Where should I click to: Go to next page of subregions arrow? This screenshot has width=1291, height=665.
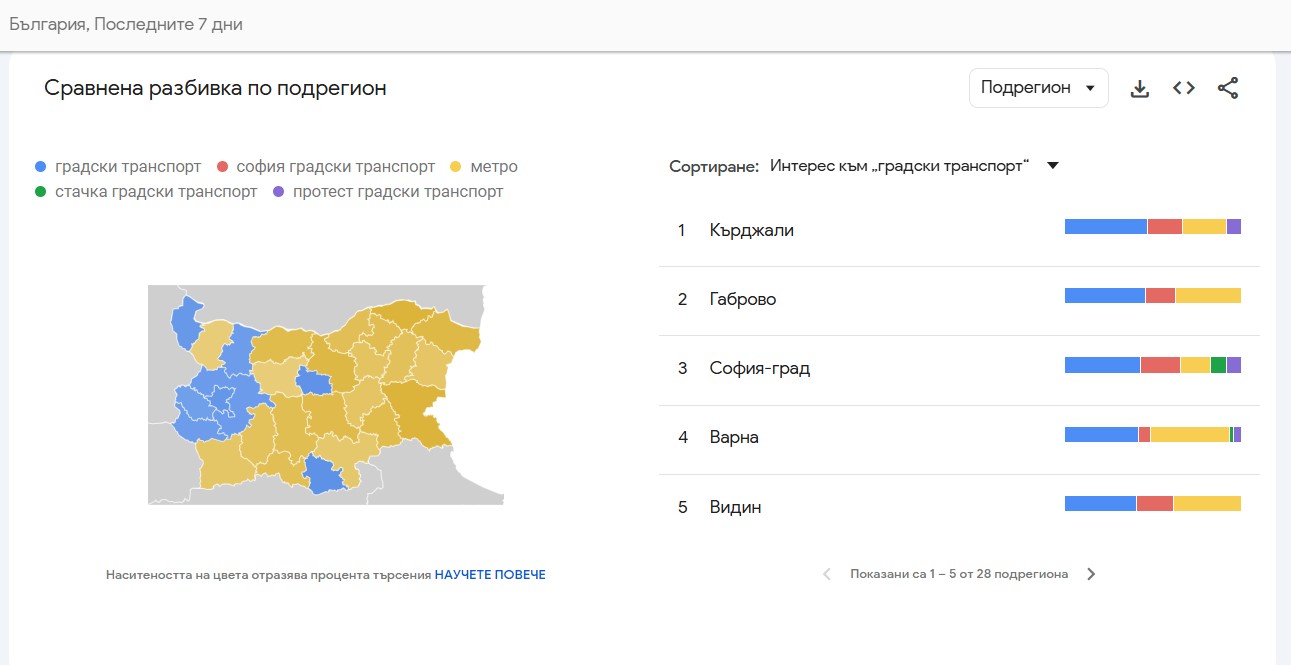[1091, 573]
